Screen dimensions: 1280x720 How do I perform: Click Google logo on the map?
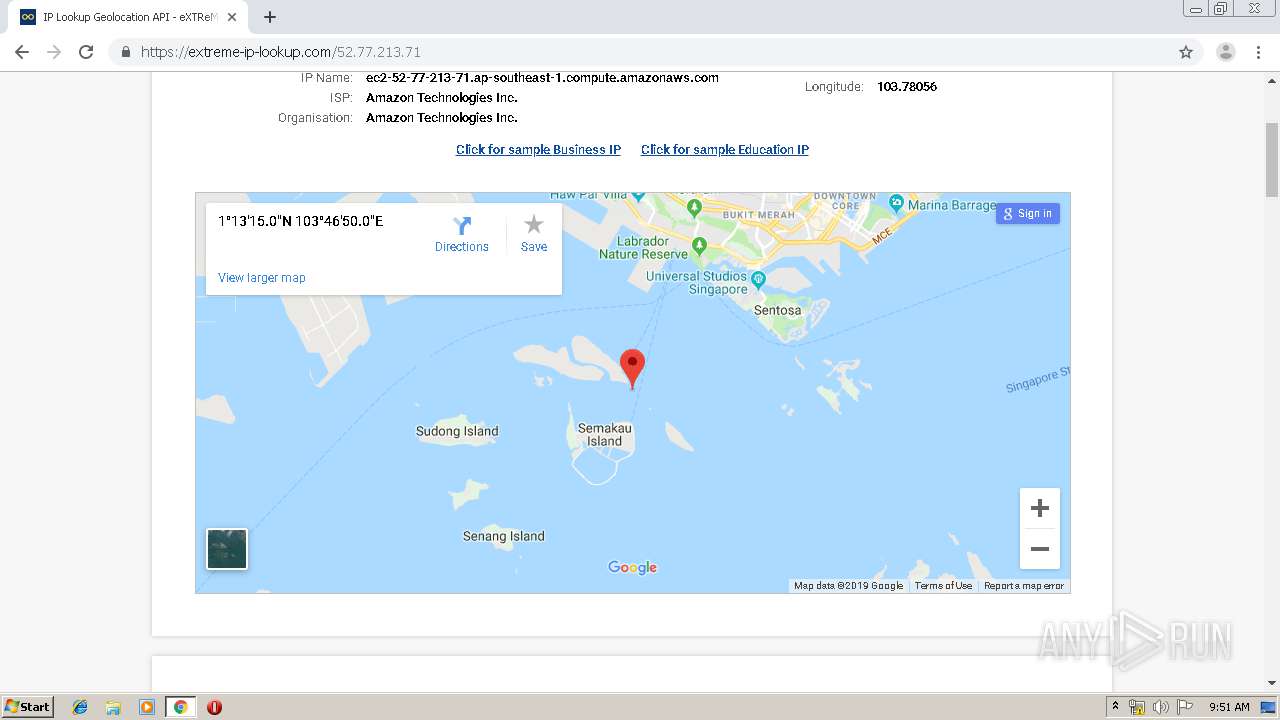coord(633,568)
